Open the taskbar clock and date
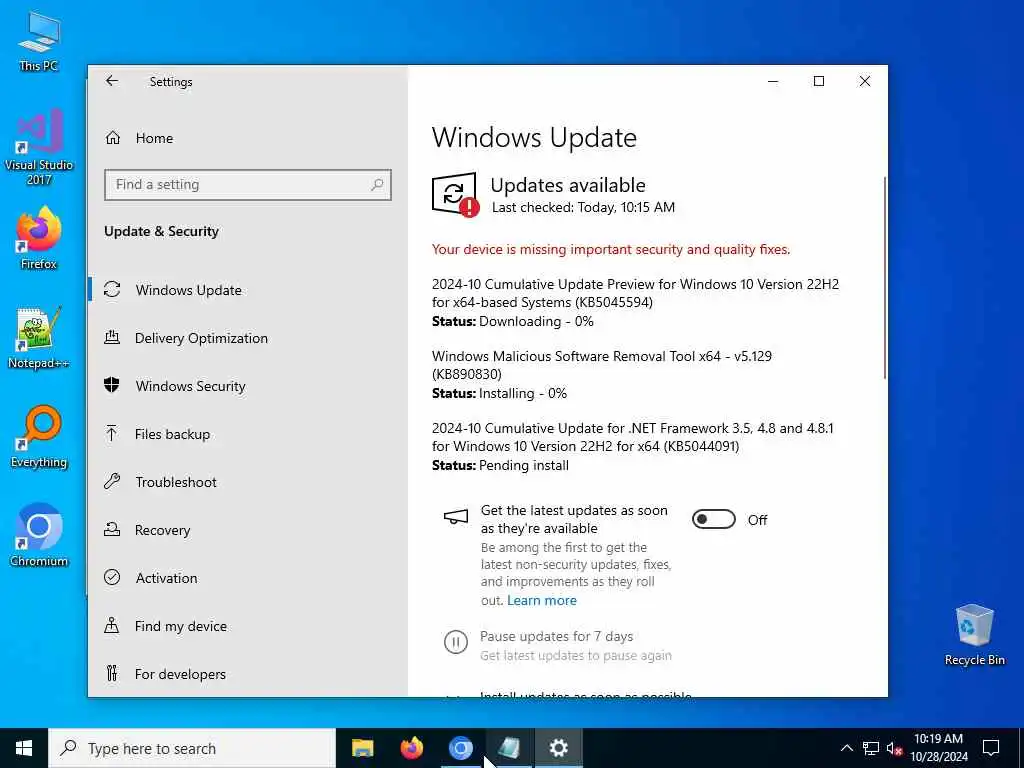This screenshot has width=1024, height=768. [938, 748]
